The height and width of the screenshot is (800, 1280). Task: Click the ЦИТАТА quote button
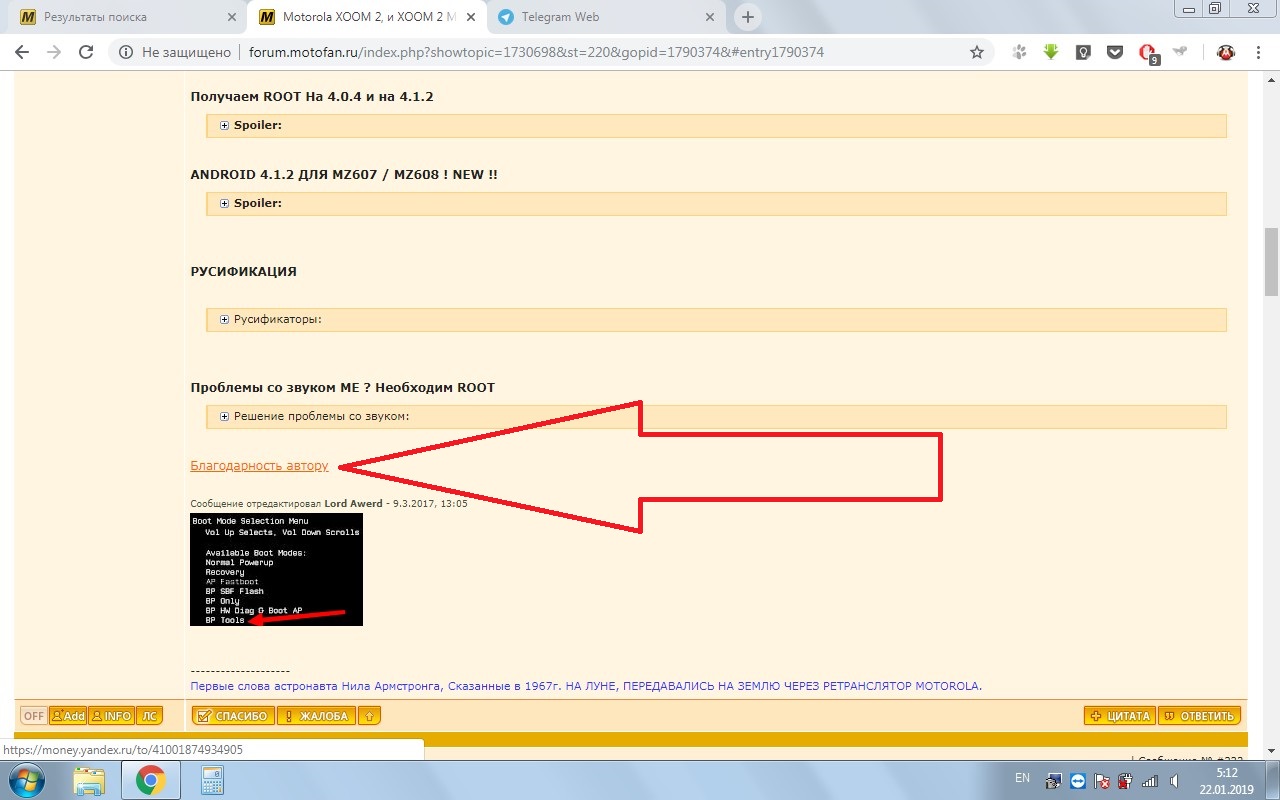click(x=1119, y=716)
